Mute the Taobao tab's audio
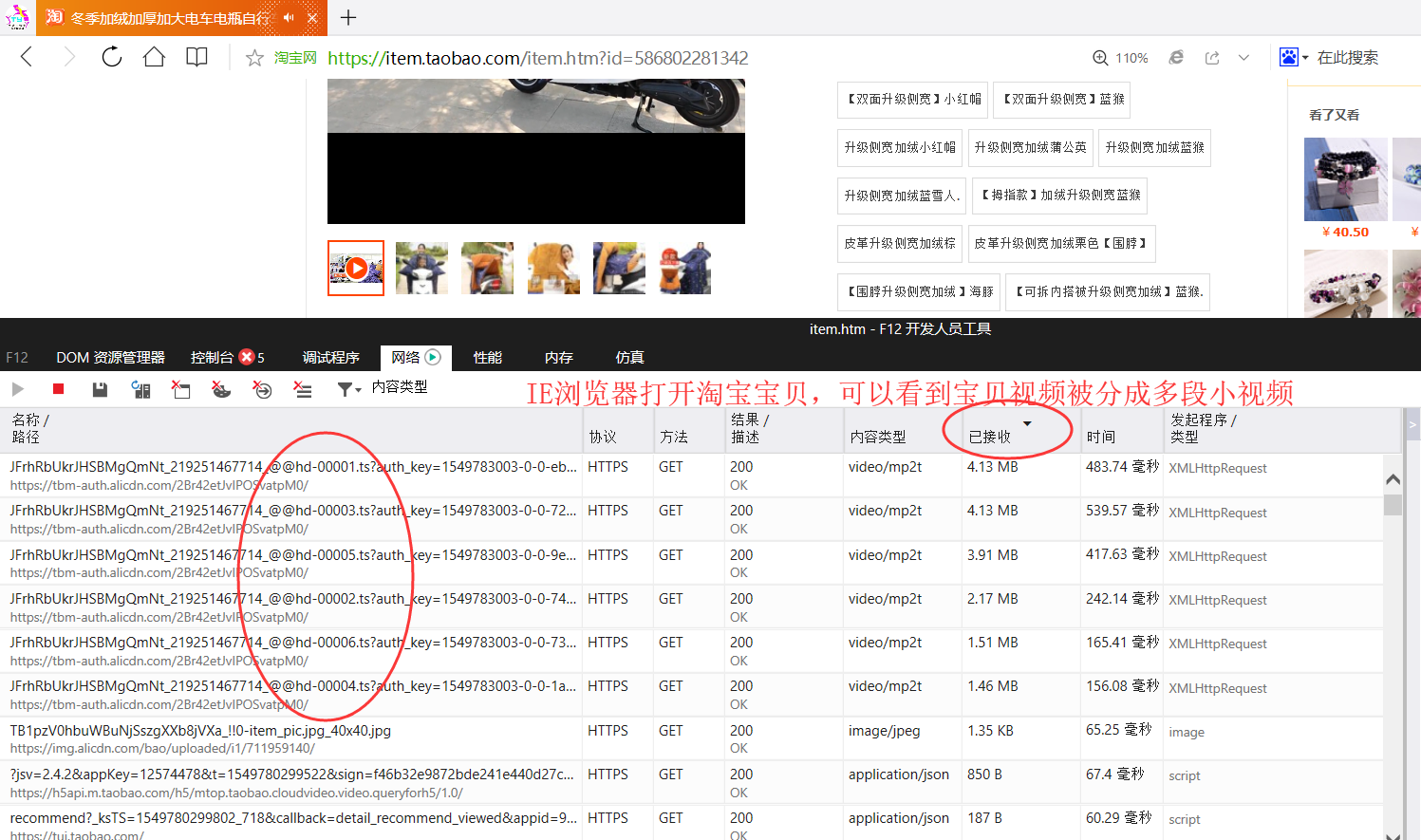Viewport: 1421px width, 840px height. pos(289,17)
